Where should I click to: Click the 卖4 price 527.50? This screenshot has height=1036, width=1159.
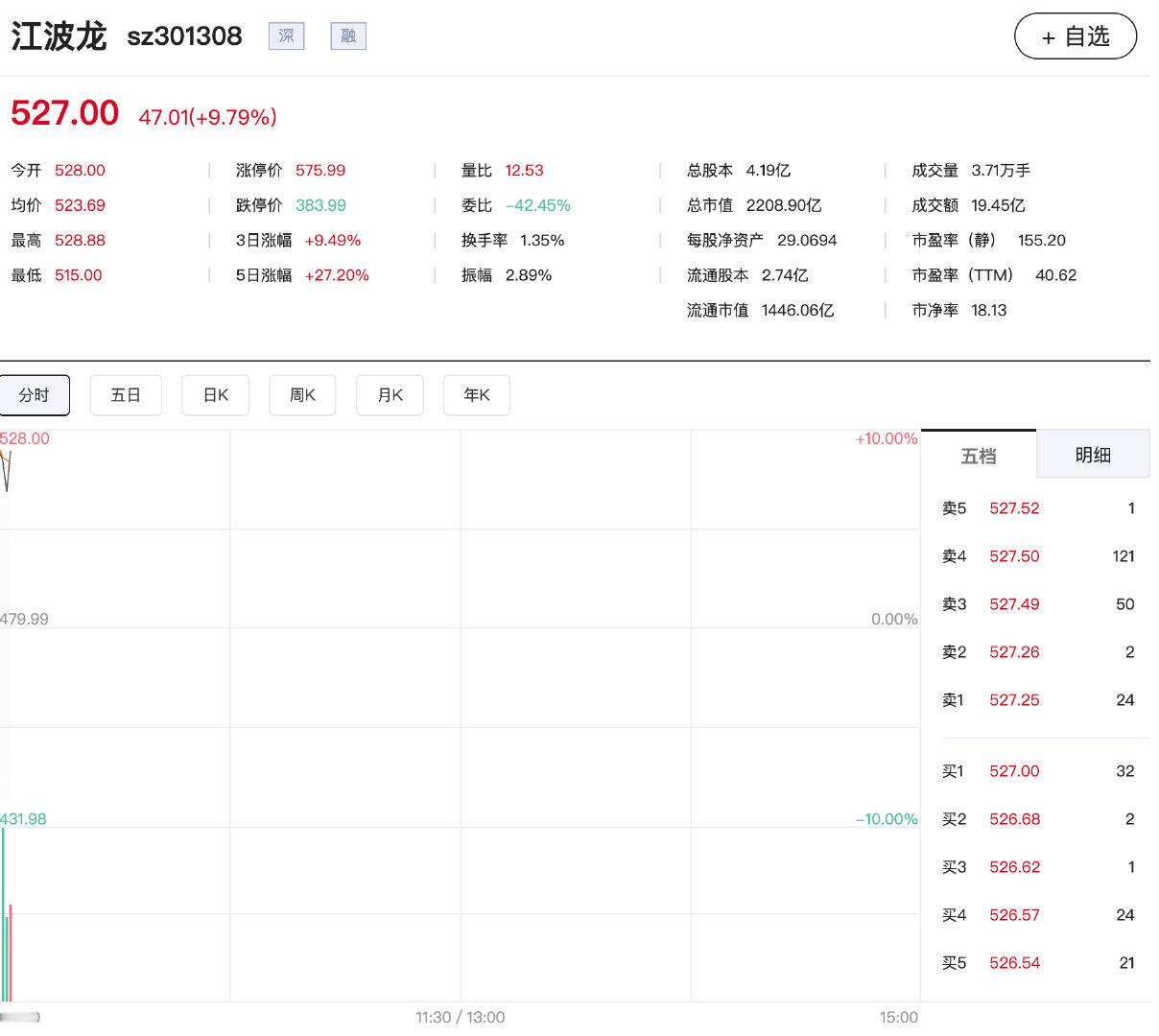(x=1014, y=556)
